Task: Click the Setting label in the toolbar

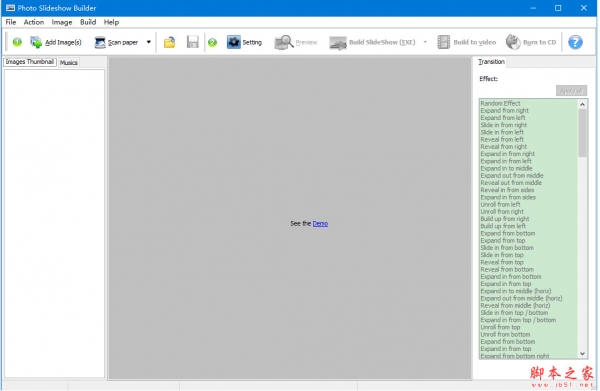Action: [252, 42]
